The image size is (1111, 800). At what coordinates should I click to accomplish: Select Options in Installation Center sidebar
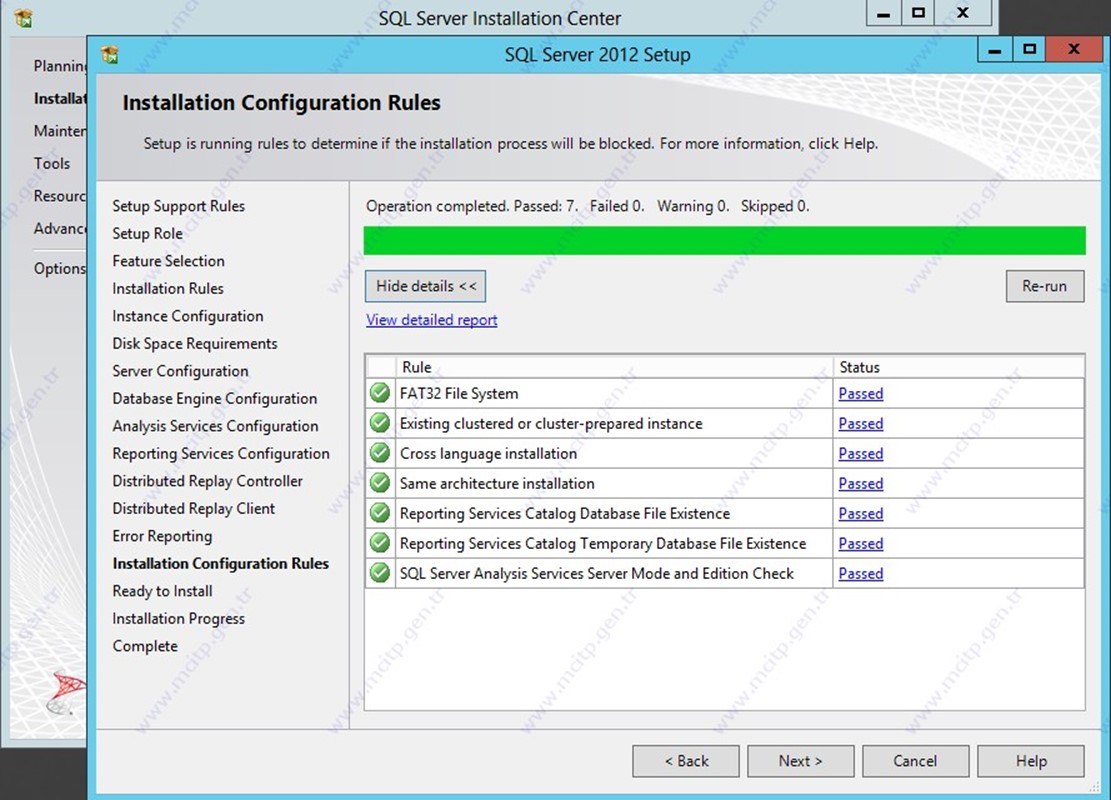[60, 269]
